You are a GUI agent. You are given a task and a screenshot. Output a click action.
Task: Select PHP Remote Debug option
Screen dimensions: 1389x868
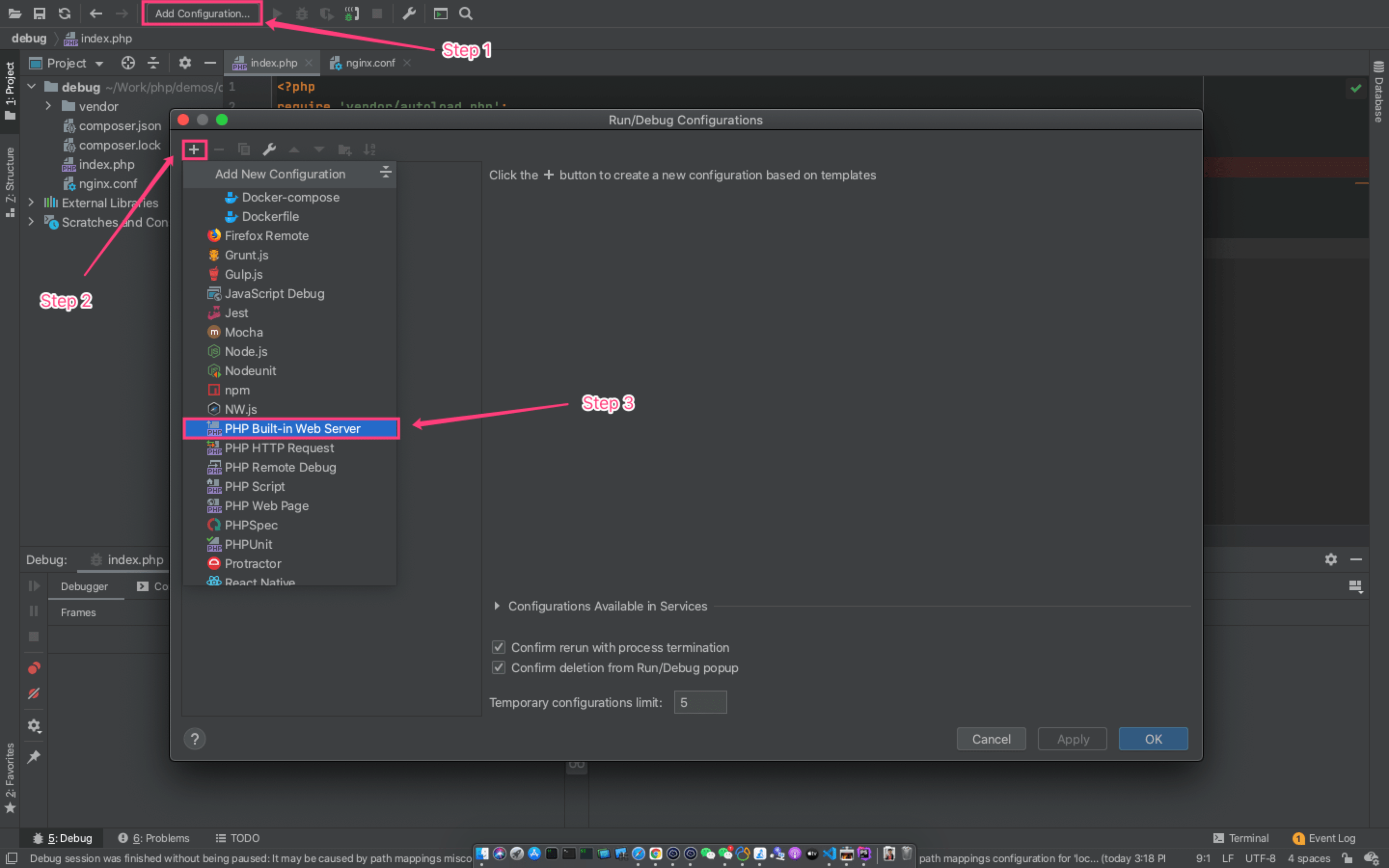[x=280, y=467]
